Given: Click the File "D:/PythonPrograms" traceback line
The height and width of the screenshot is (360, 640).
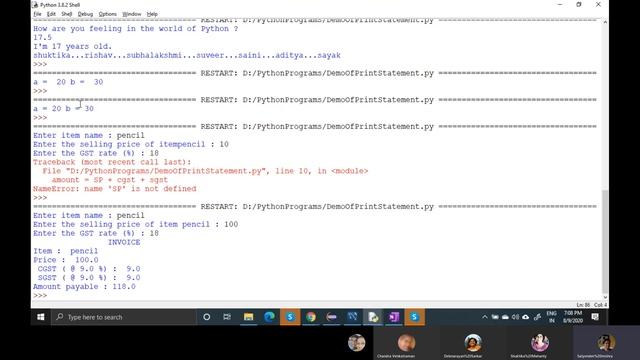Looking at the screenshot, I should coord(205,171).
